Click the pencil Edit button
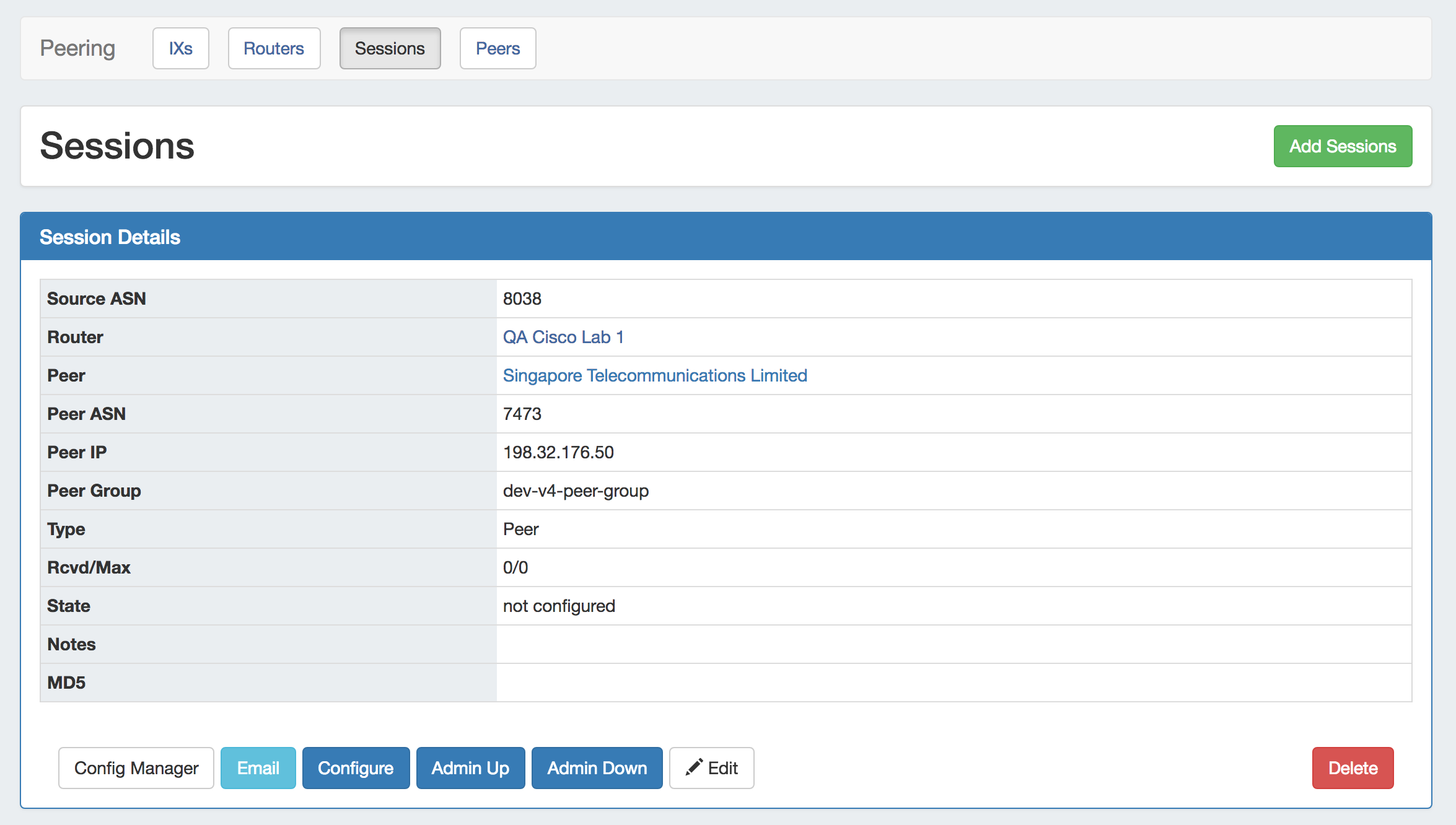Screen dimensions: 1456x825 click(711, 768)
